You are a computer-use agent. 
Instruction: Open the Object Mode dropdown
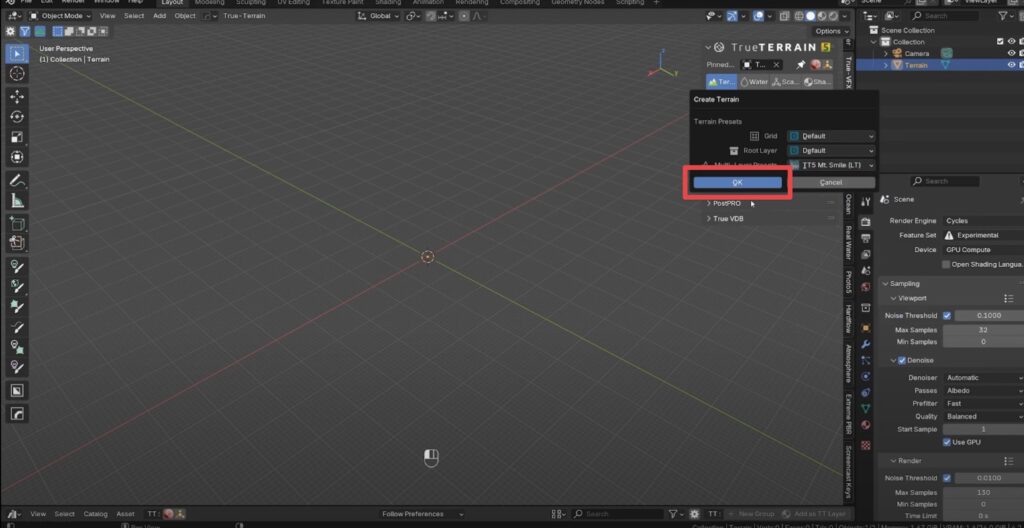click(61, 16)
